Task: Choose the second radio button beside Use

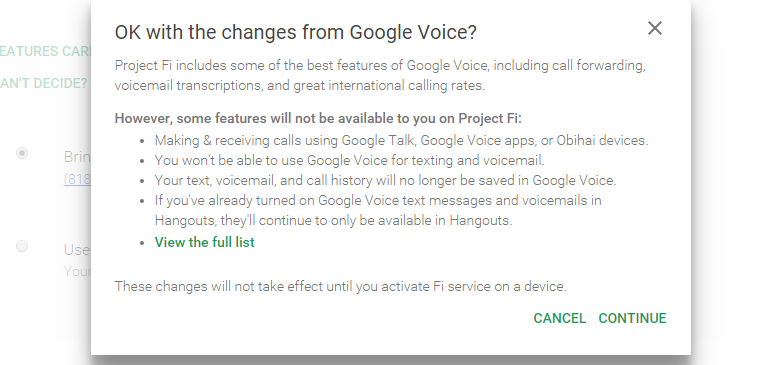Action: pos(22,246)
